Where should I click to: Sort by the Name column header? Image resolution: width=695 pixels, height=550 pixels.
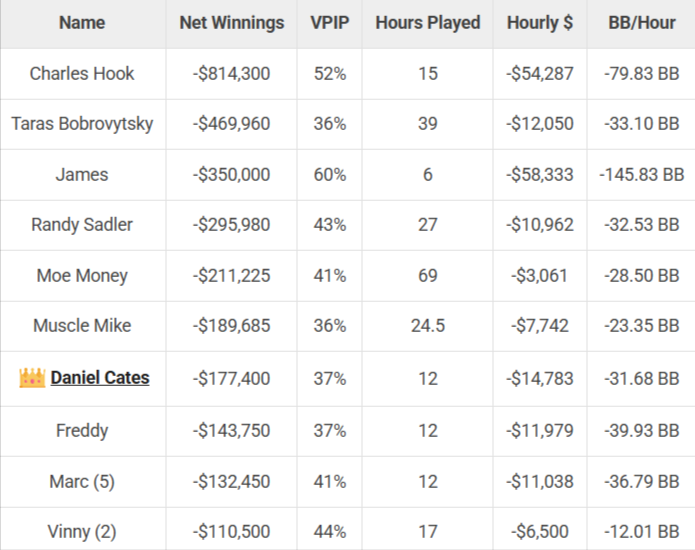click(82, 23)
